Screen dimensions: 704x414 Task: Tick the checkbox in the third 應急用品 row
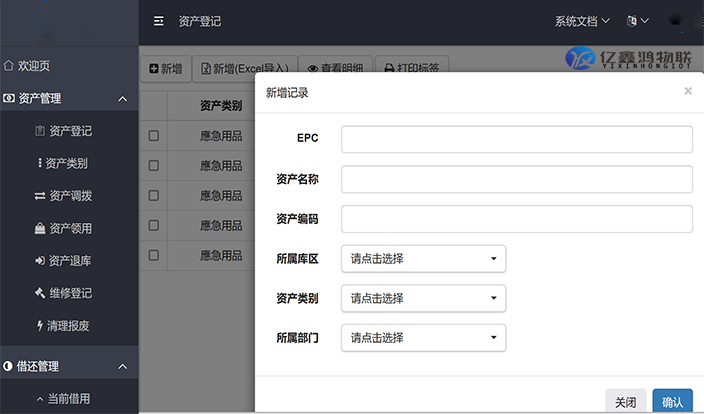[x=154, y=195]
